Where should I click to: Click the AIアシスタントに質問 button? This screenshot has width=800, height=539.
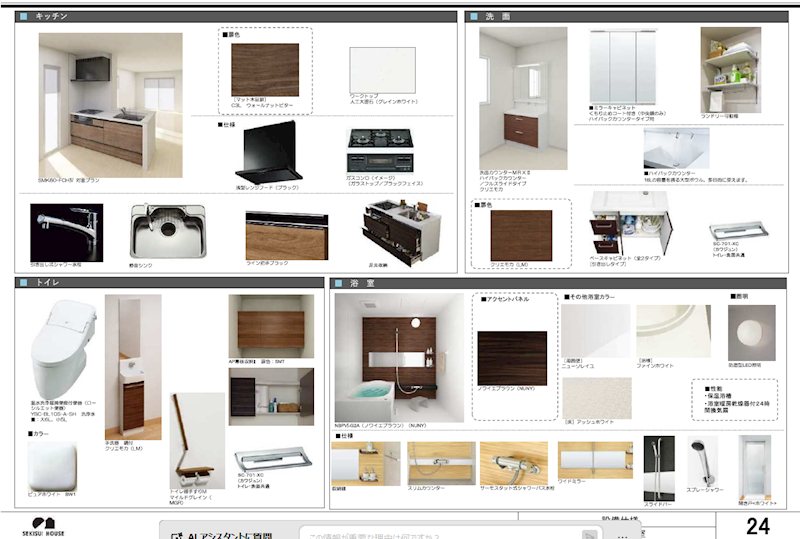point(222,535)
